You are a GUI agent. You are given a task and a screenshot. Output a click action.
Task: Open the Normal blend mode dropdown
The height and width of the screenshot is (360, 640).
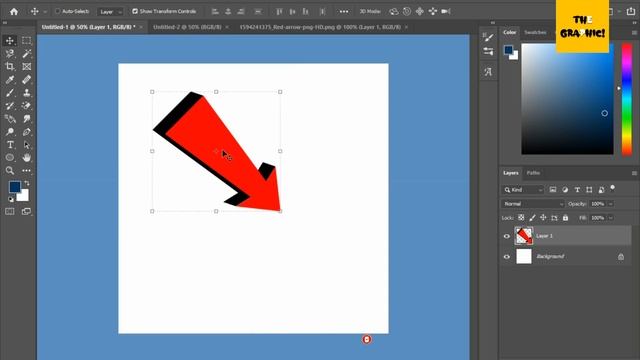[x=533, y=204]
